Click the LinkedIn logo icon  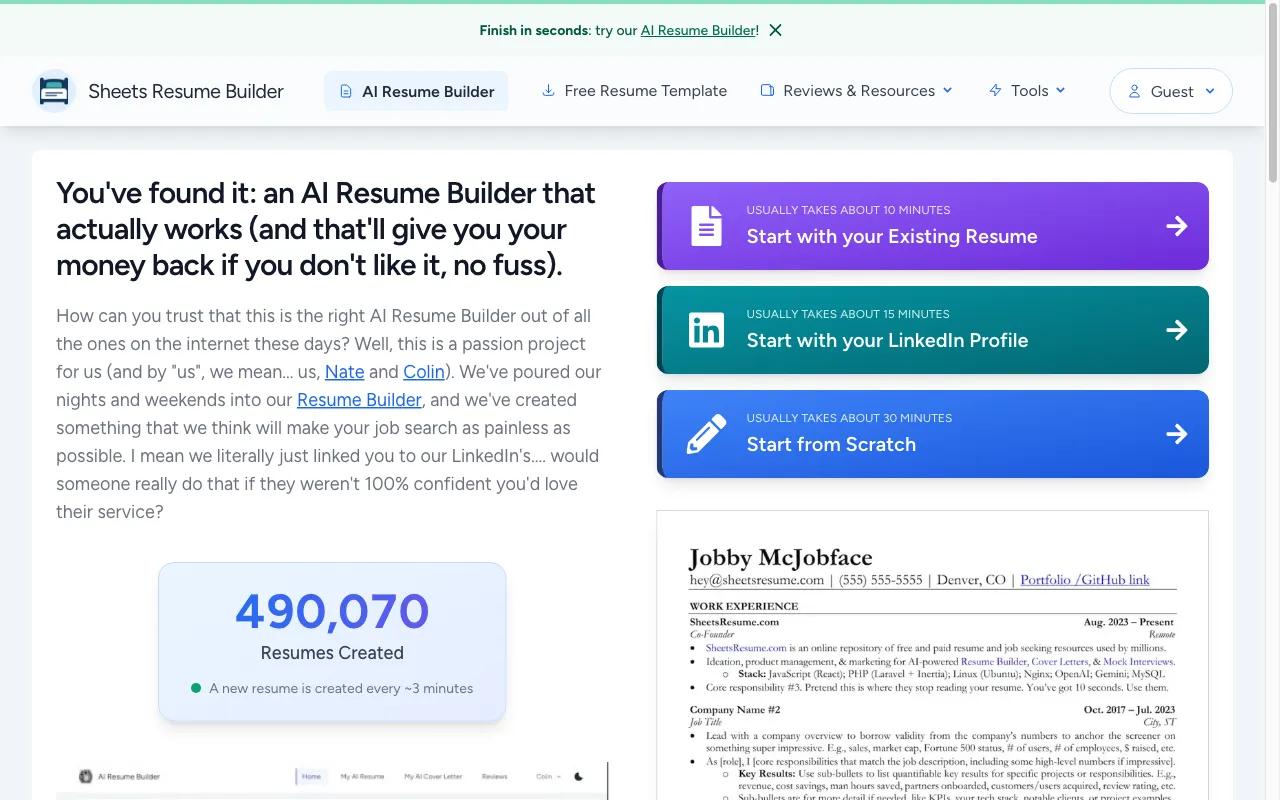tap(706, 330)
